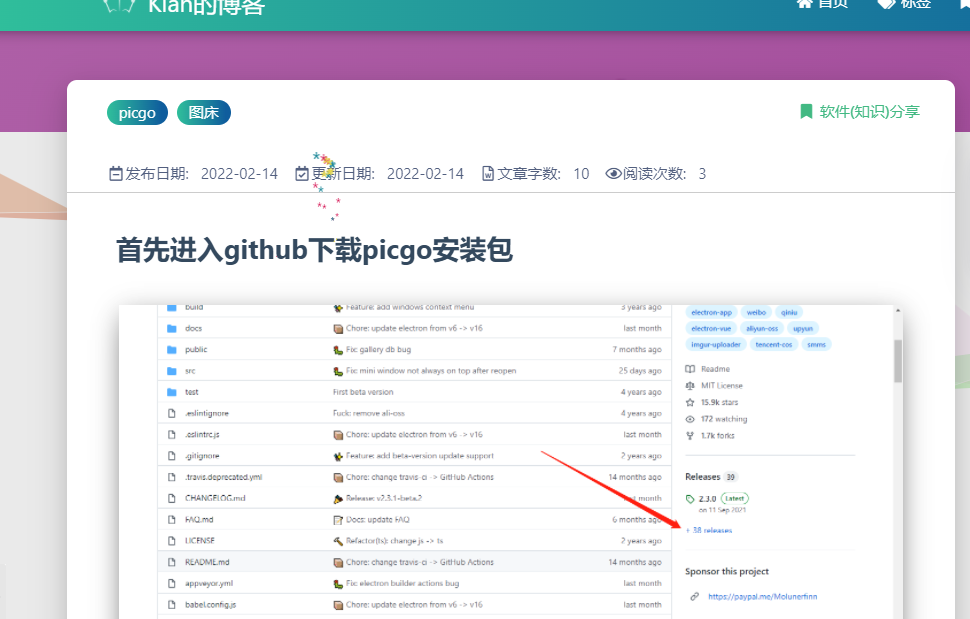Click the calendar icon beside 发布日期
This screenshot has height=619, width=970.
point(115,173)
